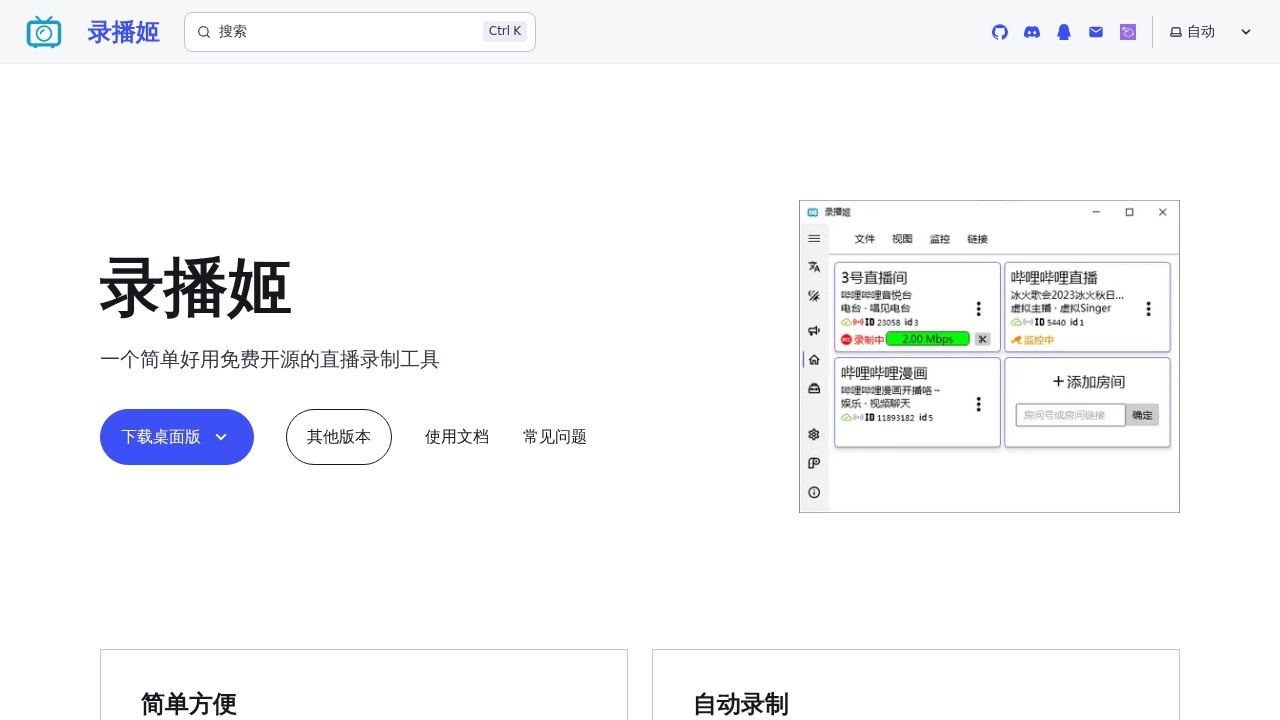Image resolution: width=1280 pixels, height=720 pixels.
Task: Click the email contact envelope icon
Action: pyautogui.click(x=1095, y=32)
